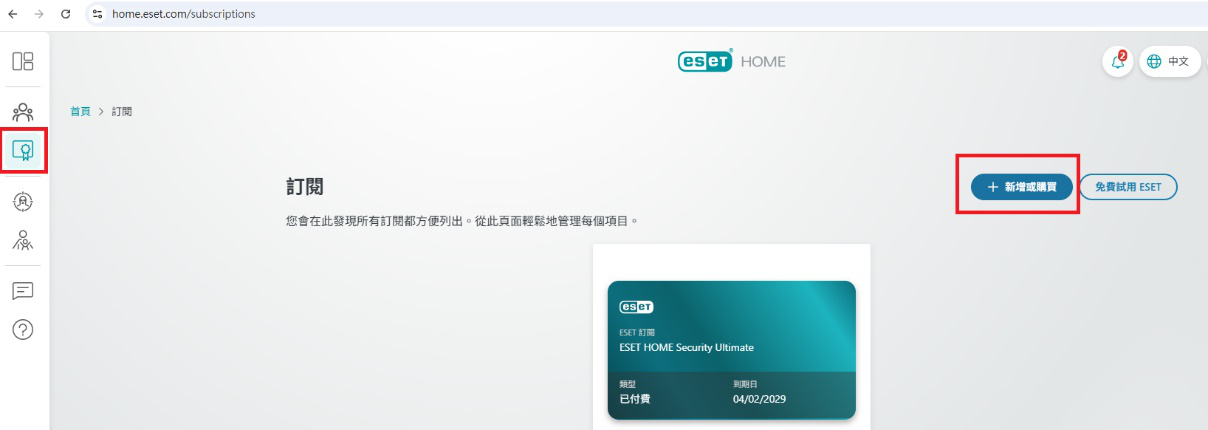Screen dimensions: 1208x430
Task: Open the dashboard overview icon in sidebar
Action: point(23,61)
